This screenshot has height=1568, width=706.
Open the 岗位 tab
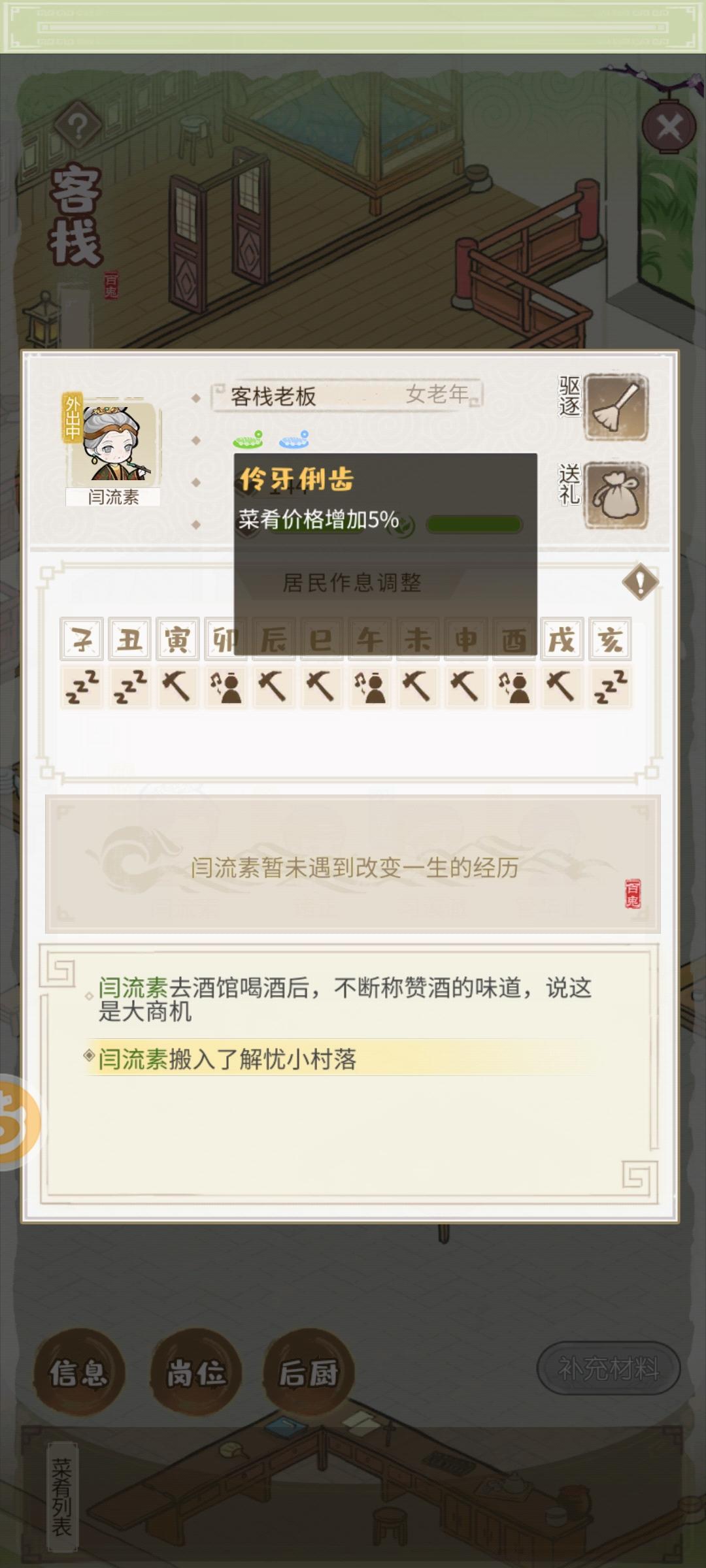tap(195, 1372)
